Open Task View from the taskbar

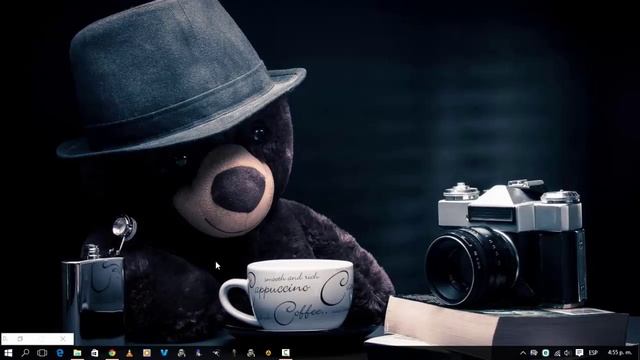(x=42, y=353)
